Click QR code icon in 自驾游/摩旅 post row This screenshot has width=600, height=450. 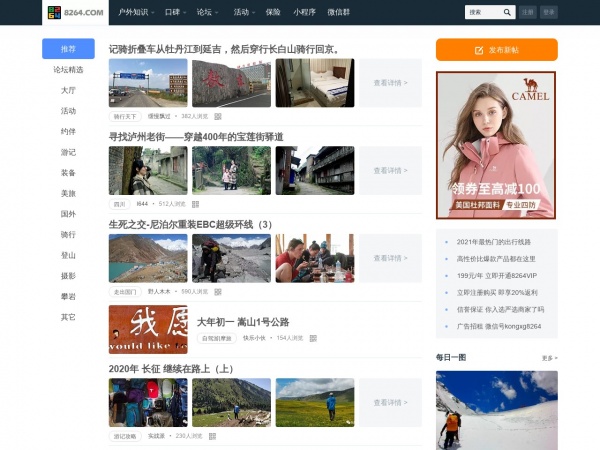(x=313, y=338)
